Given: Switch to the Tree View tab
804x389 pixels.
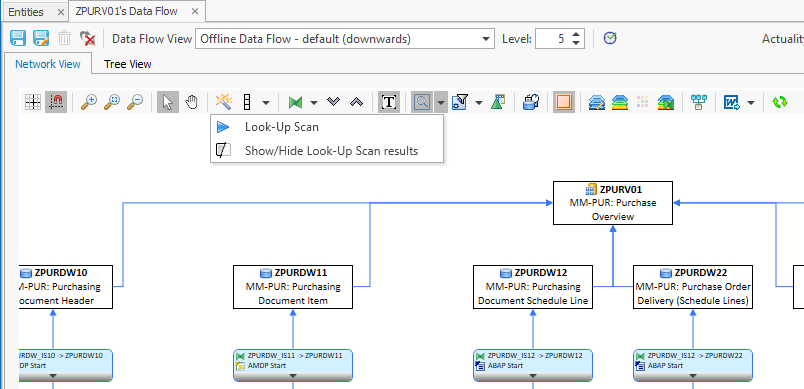Looking at the screenshot, I should 128,64.
